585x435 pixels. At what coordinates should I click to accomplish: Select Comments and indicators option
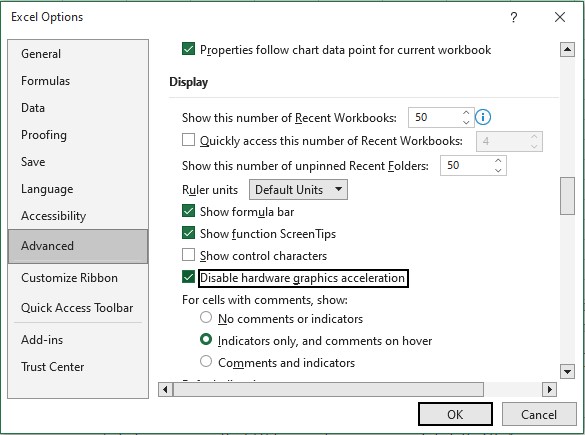206,361
